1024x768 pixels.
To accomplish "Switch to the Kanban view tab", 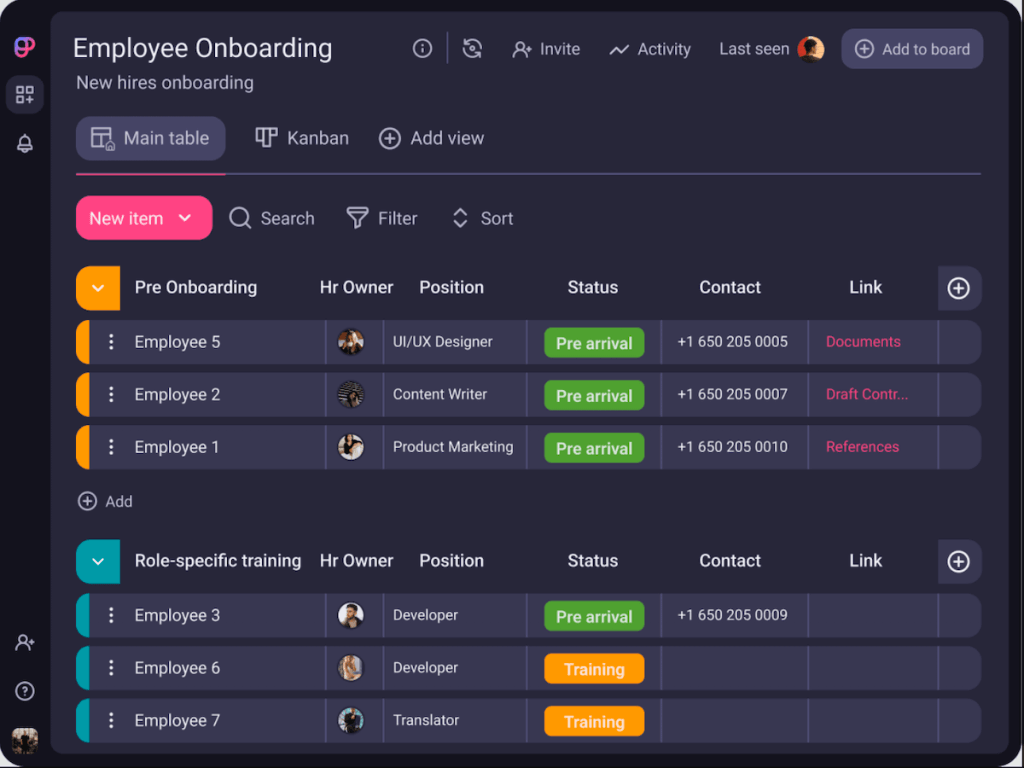I will [x=302, y=138].
